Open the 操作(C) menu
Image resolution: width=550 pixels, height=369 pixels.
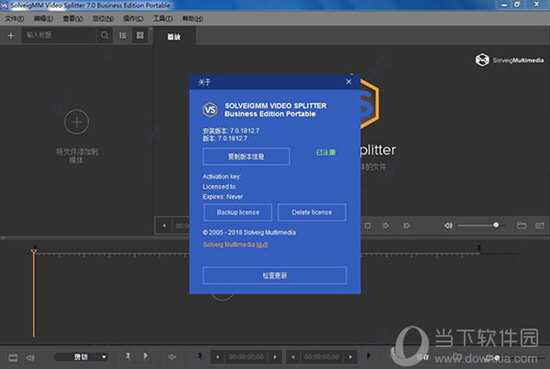pyautogui.click(x=133, y=19)
